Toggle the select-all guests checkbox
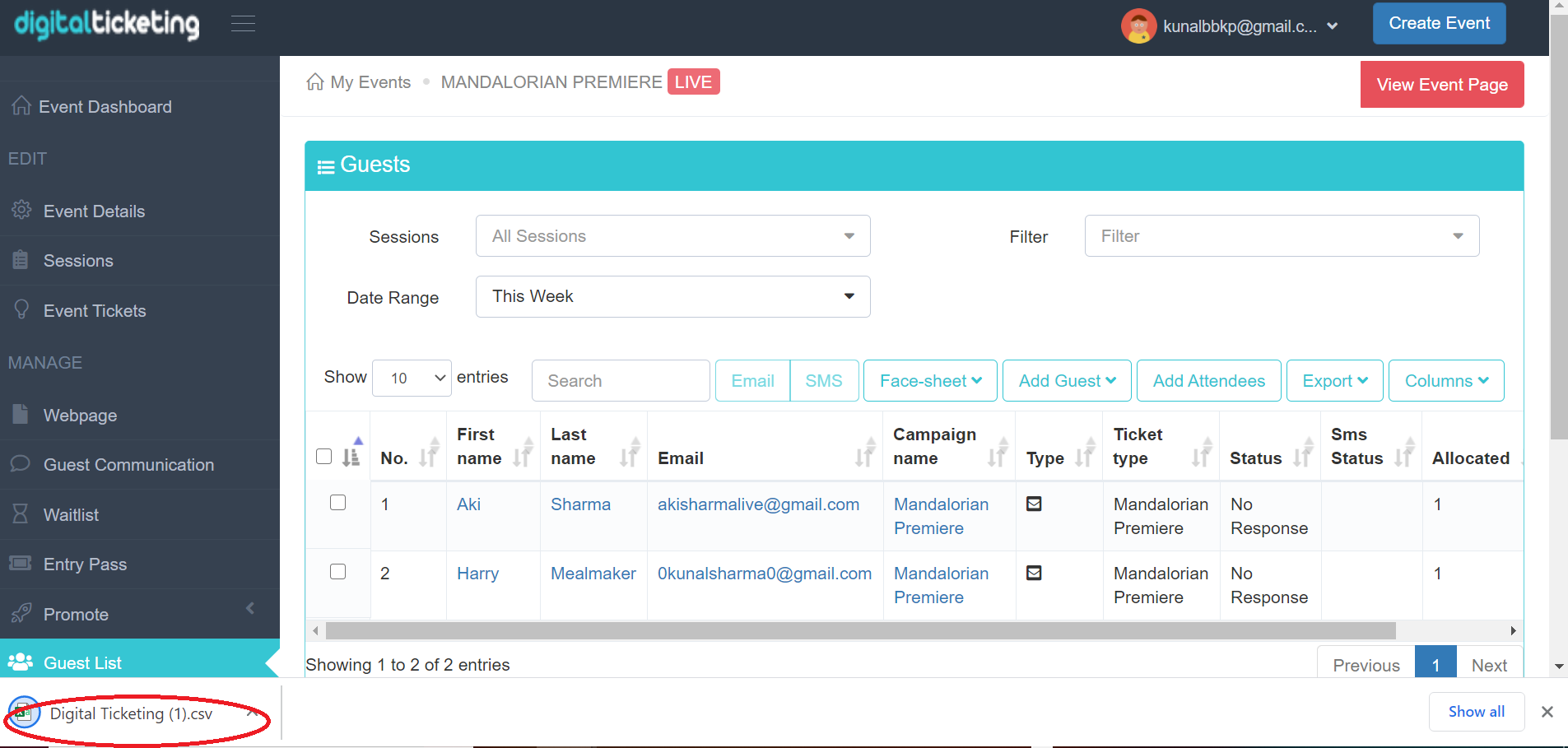This screenshot has width=1568, height=748. click(x=324, y=457)
